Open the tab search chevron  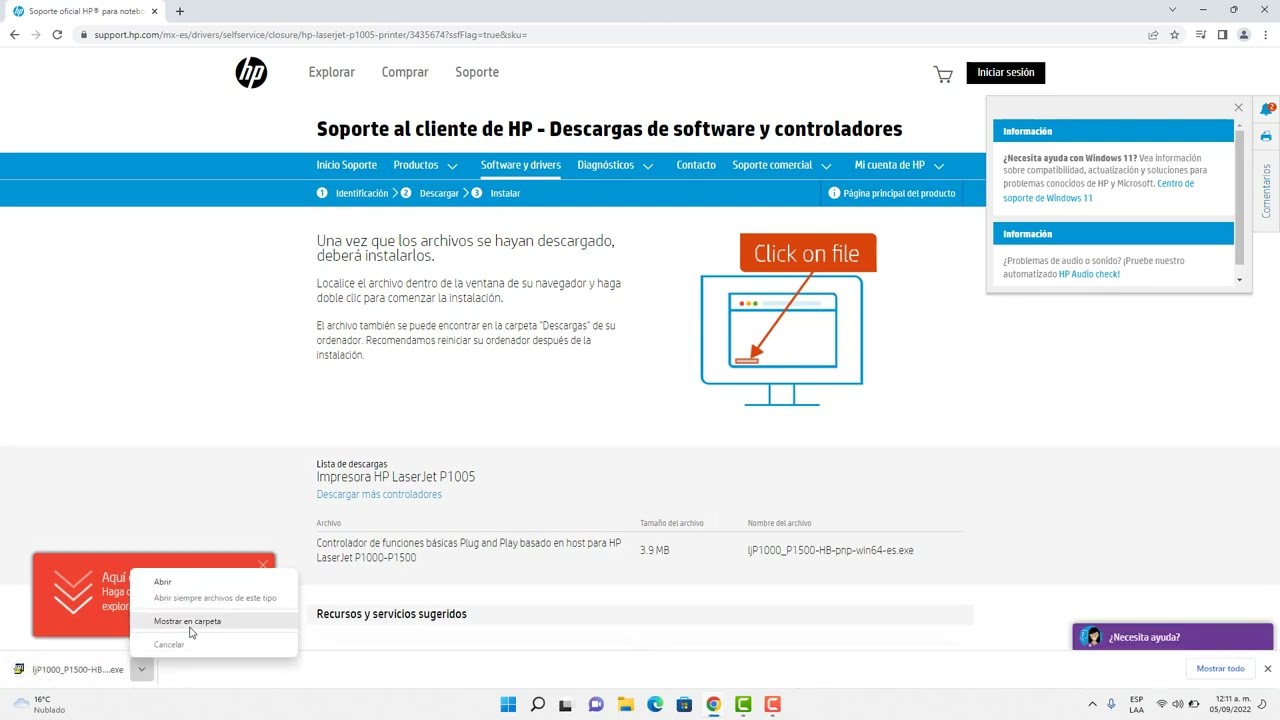coord(1173,10)
